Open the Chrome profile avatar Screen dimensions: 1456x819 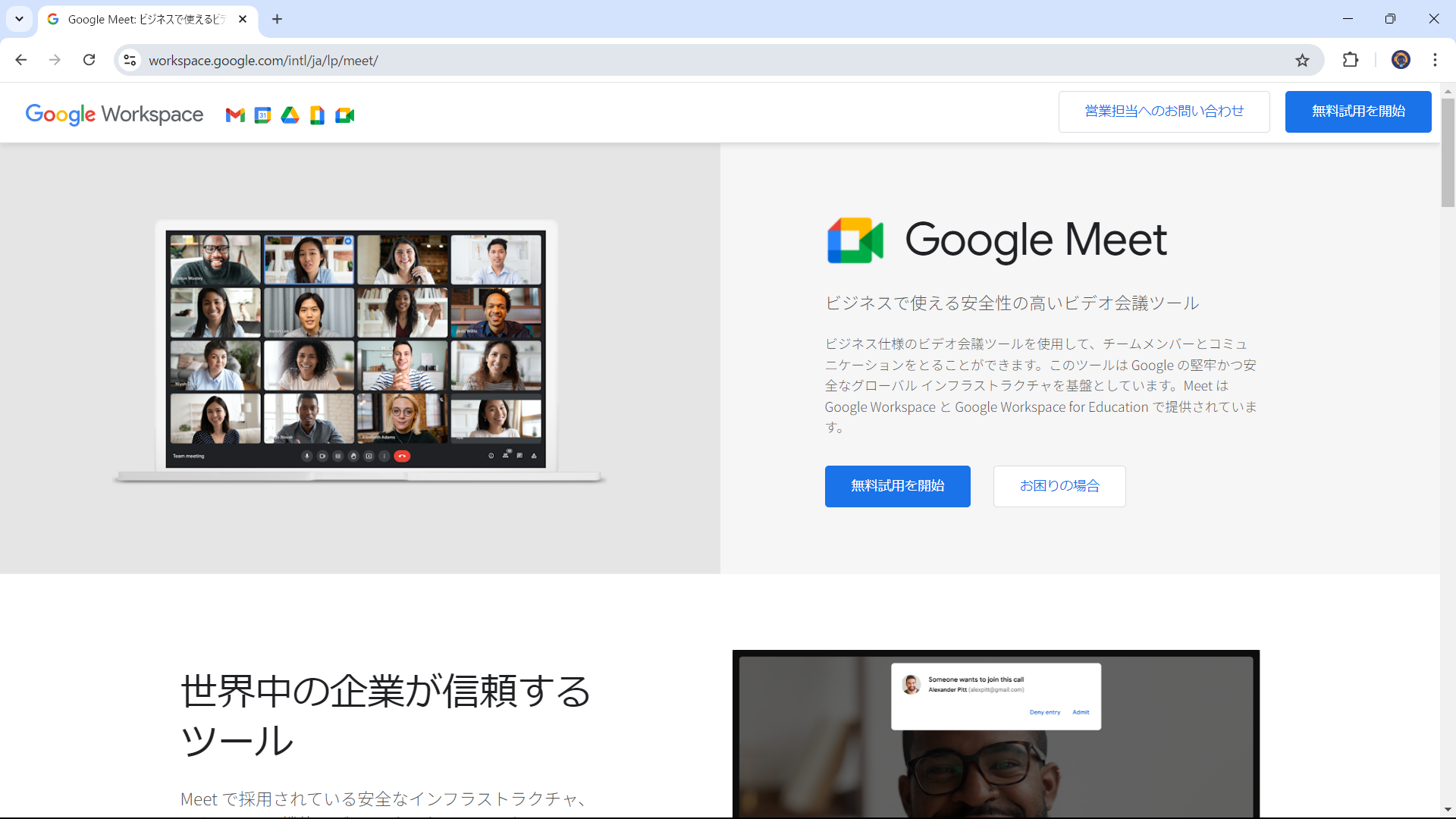pos(1401,60)
